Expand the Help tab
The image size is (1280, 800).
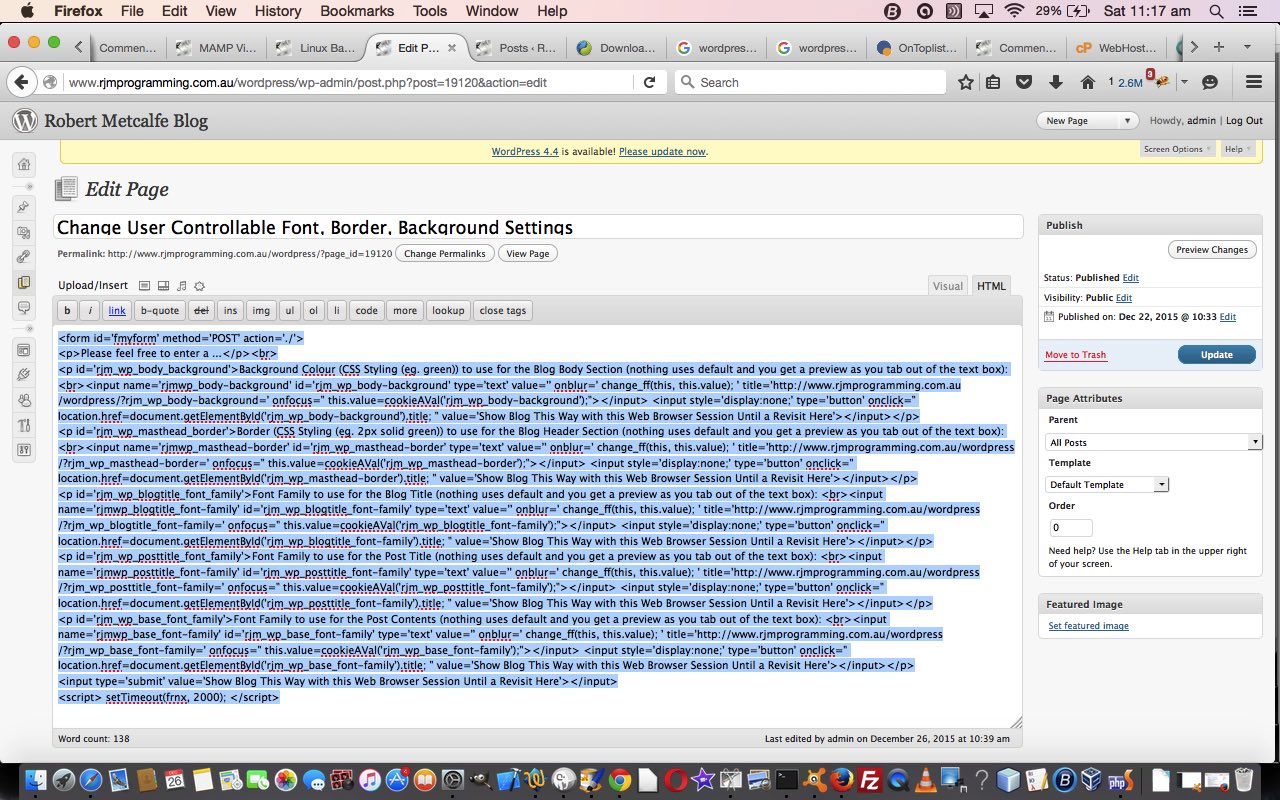coord(1237,149)
